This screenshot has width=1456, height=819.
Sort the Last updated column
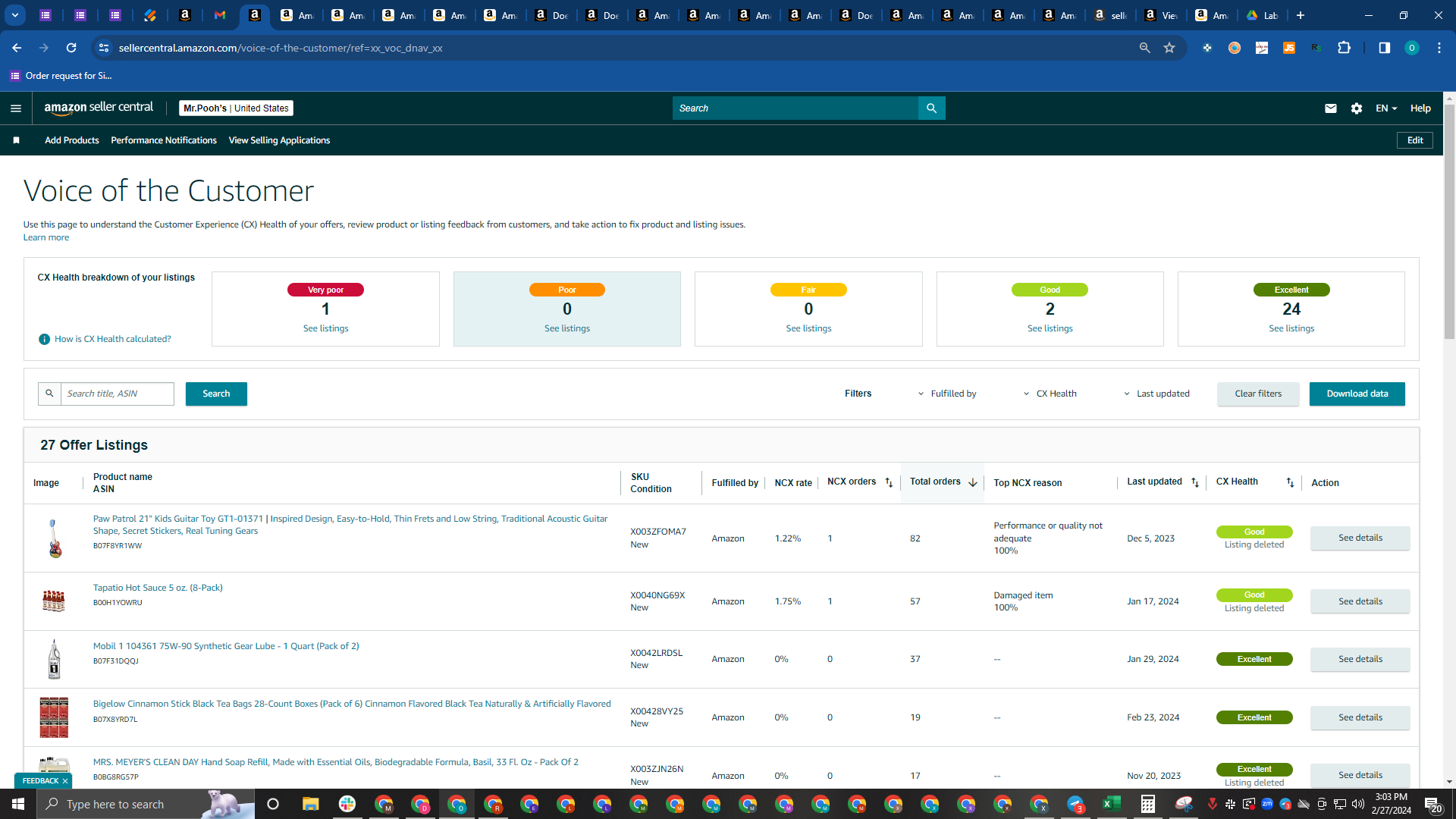pos(1195,483)
